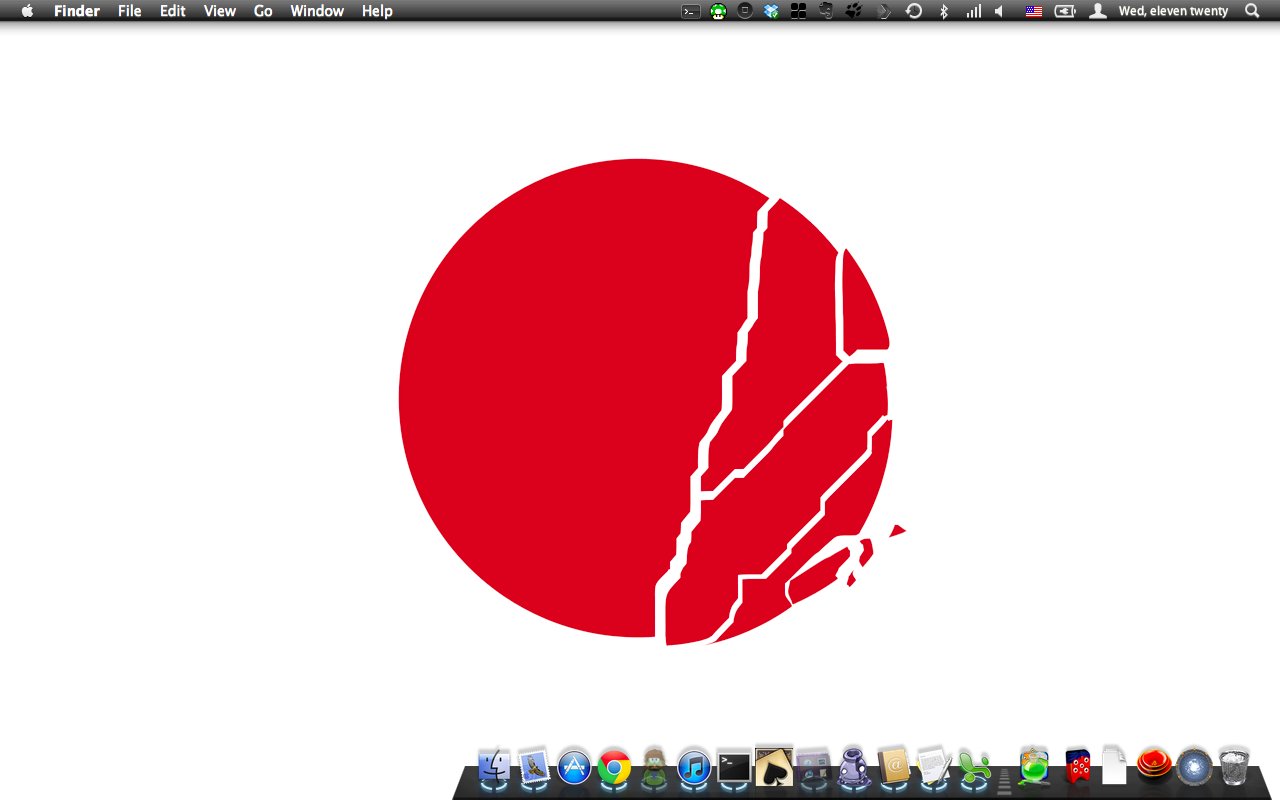
Task: Open the File menu
Action: [x=130, y=11]
